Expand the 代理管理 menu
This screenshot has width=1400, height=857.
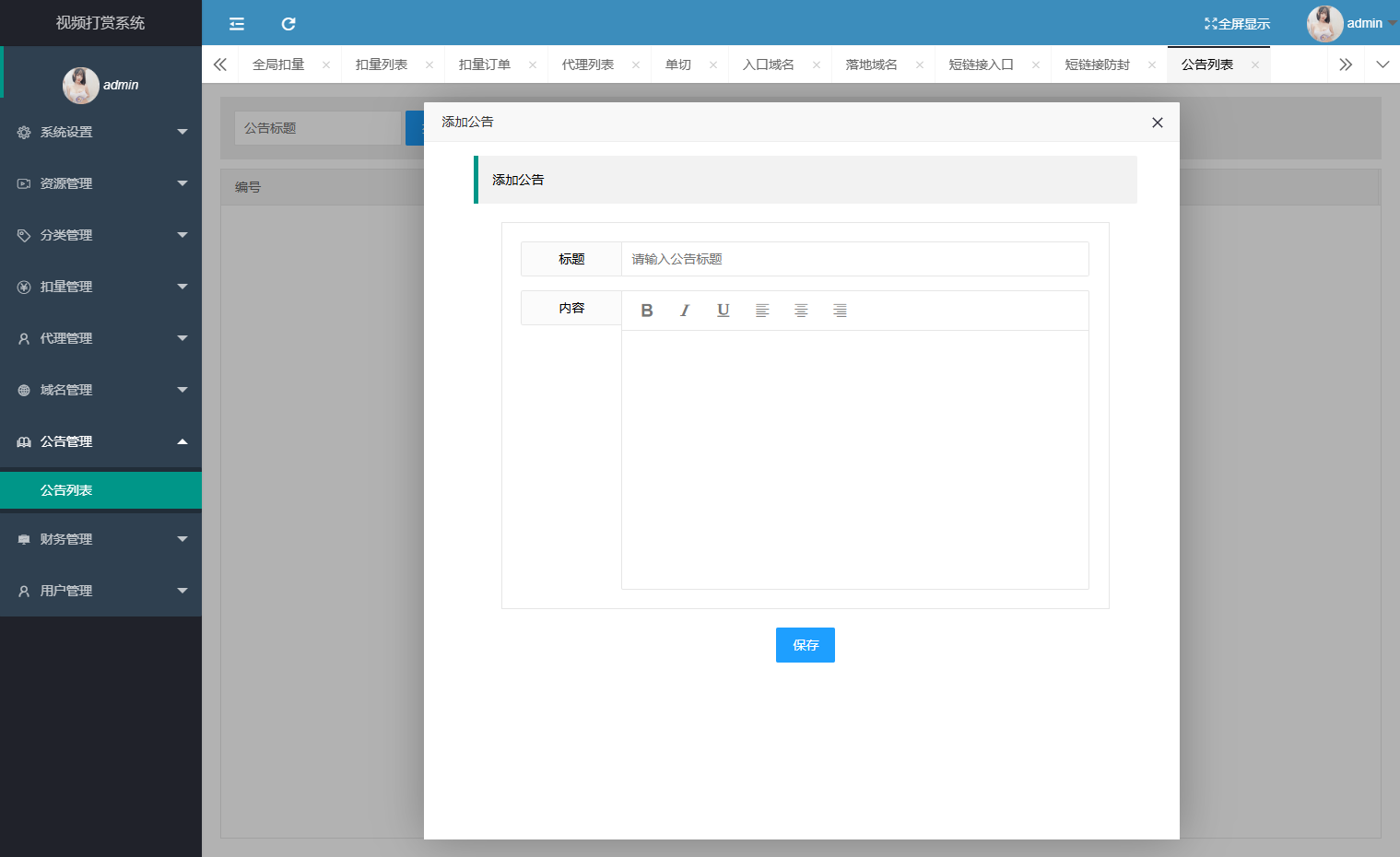point(100,338)
